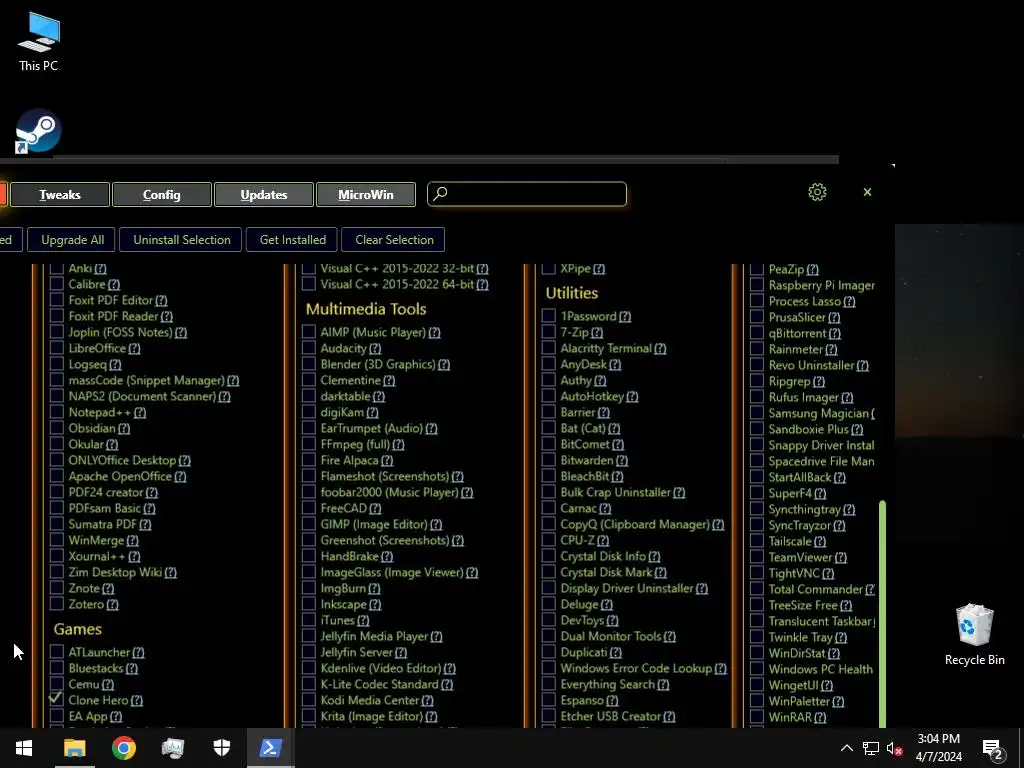
Task: Close the utility window with X
Action: [867, 192]
